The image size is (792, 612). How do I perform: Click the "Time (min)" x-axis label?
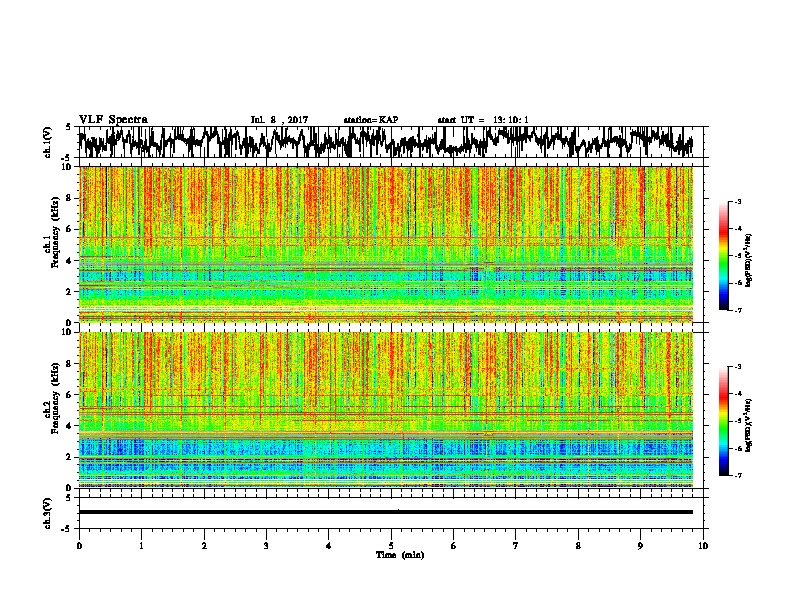400,555
